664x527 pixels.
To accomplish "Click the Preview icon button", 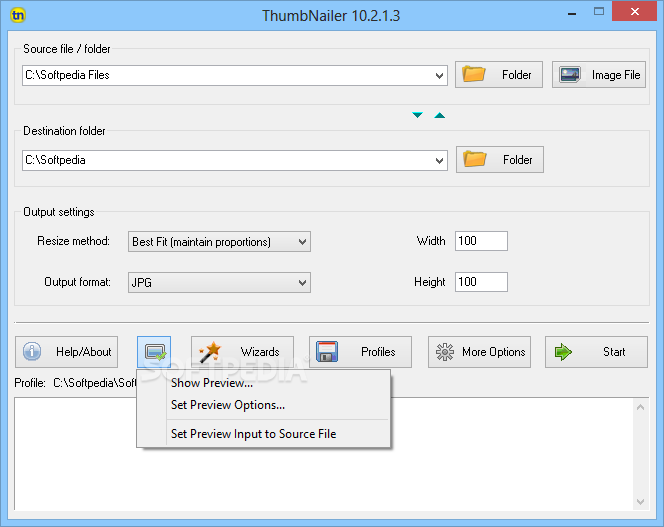I will tap(154, 352).
